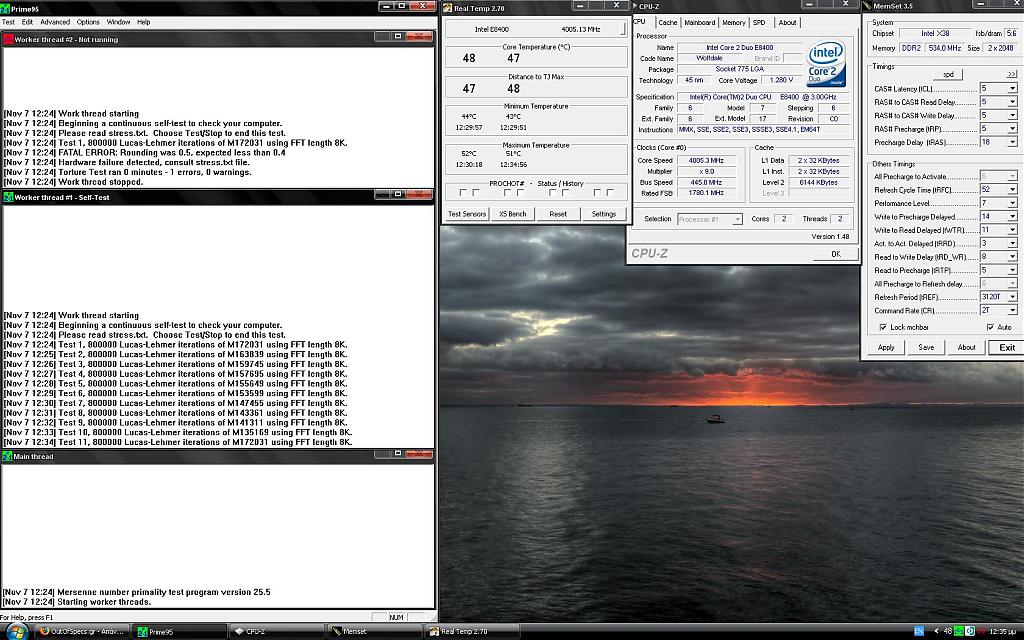The width and height of the screenshot is (1024, 640).
Task: Click the Core Voltage value 1.280 V
Action: click(x=781, y=80)
